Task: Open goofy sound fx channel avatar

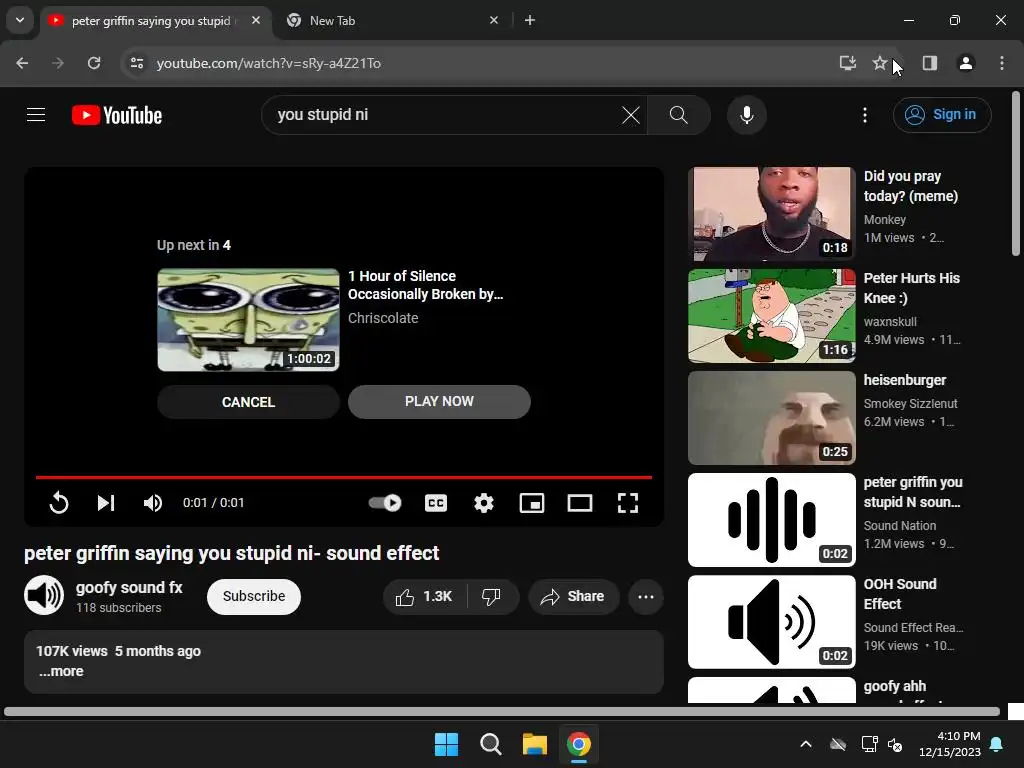Action: coord(44,596)
